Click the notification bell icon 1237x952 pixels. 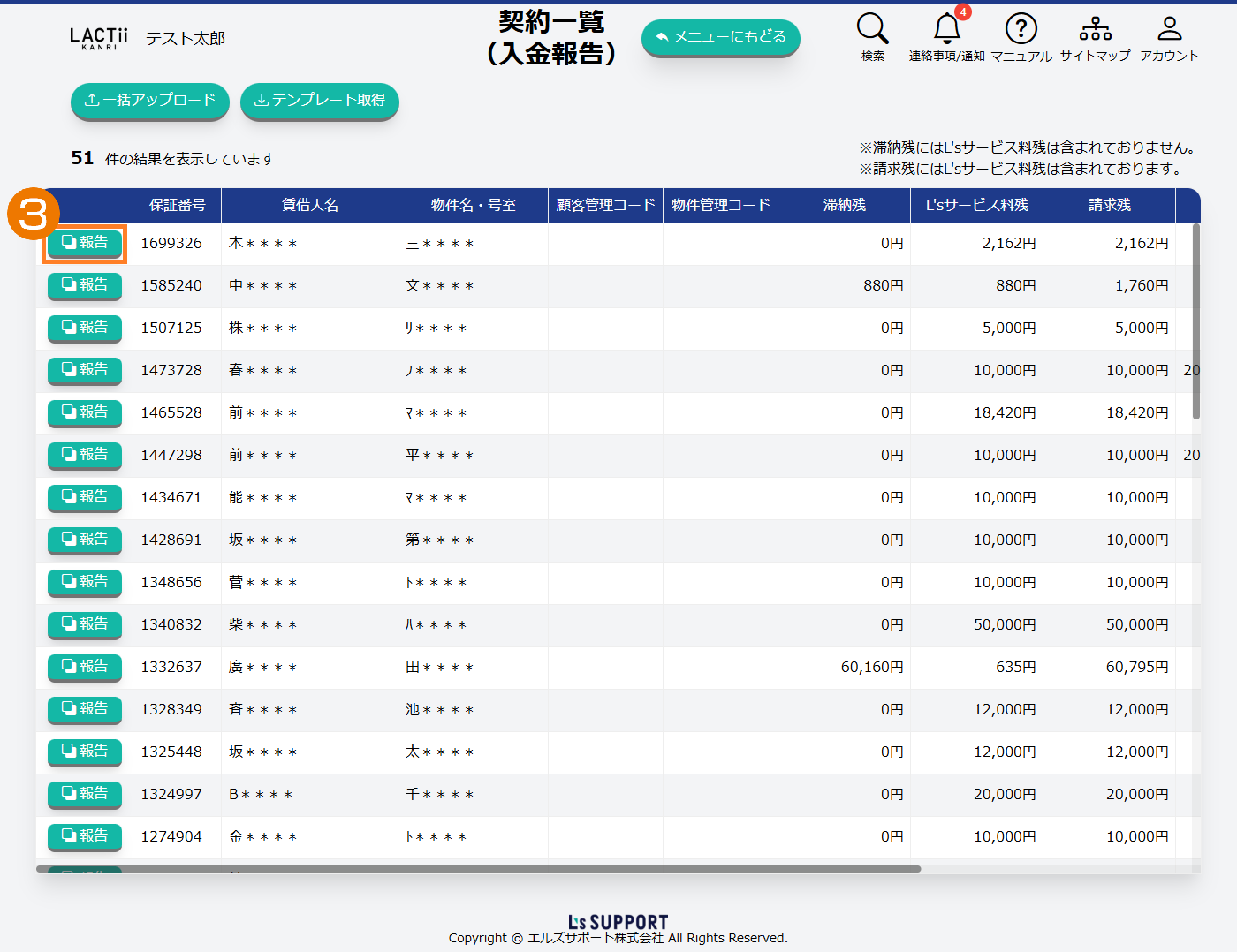946,29
